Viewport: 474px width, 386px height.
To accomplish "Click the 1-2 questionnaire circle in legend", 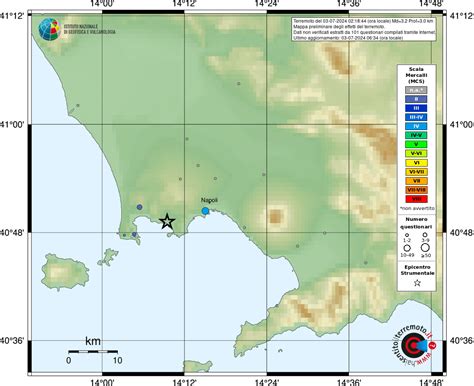I will pos(407,235).
